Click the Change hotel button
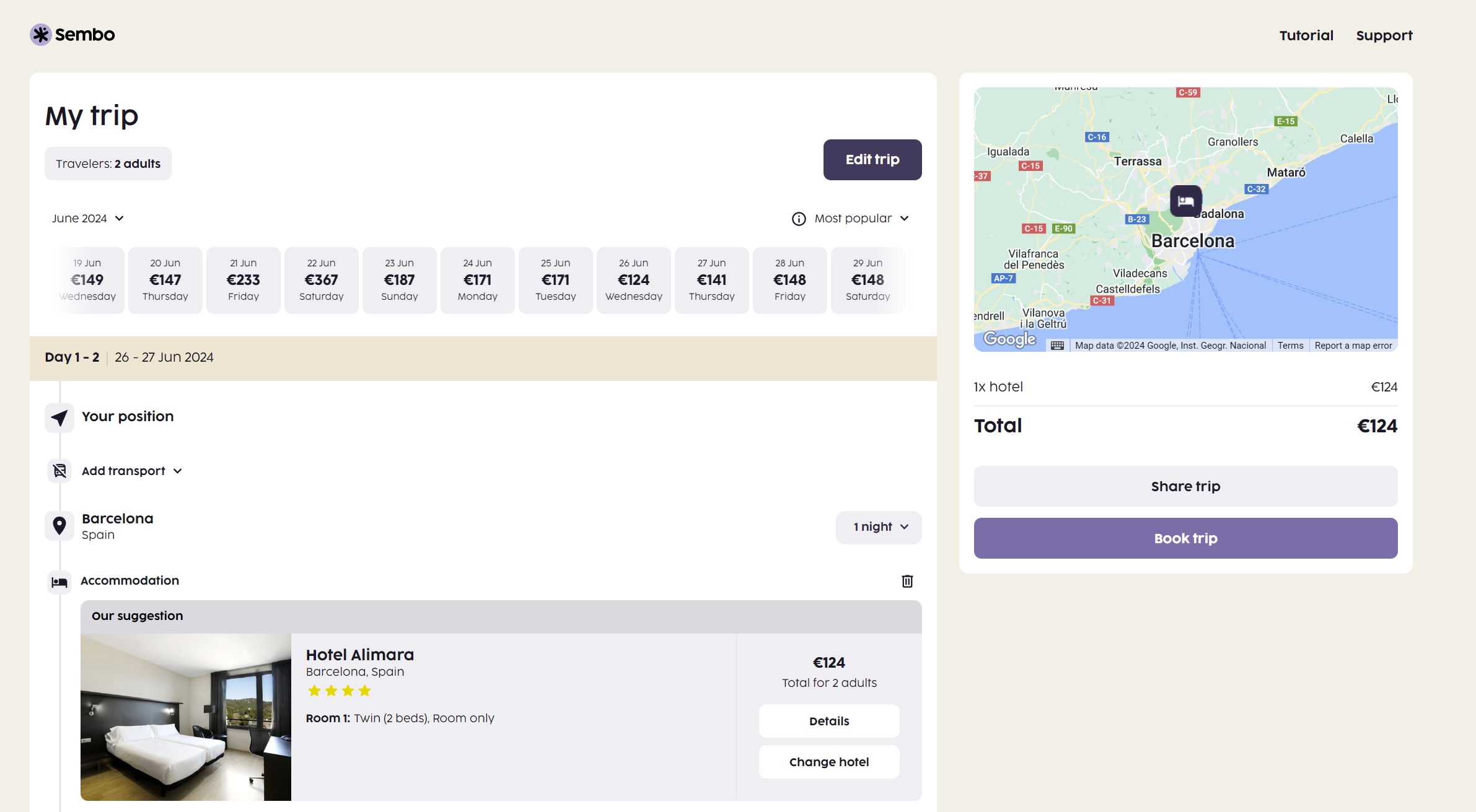Screen dimensions: 1476x812 coord(828,762)
